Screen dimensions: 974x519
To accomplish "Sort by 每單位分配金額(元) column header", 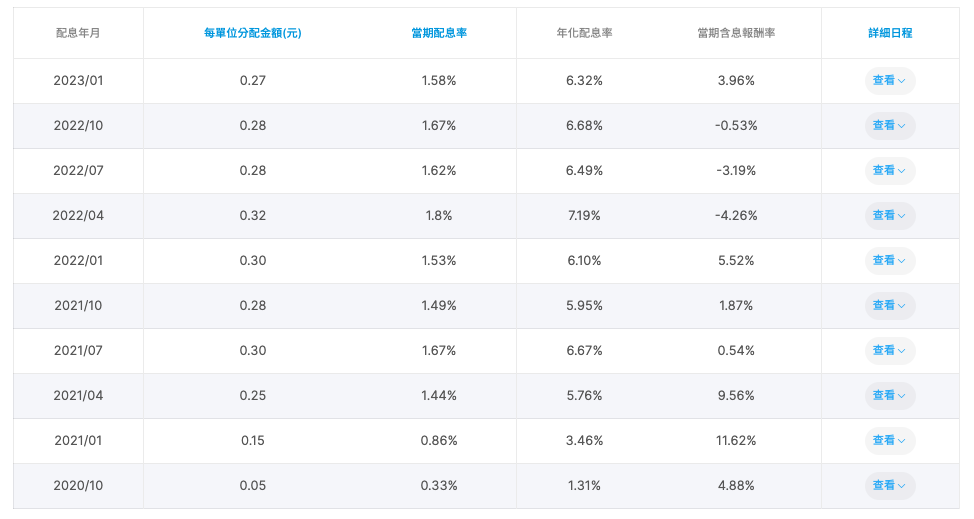I will pos(252,33).
